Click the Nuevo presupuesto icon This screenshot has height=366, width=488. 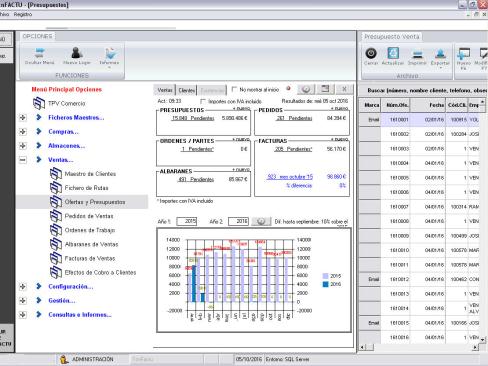click(x=464, y=53)
